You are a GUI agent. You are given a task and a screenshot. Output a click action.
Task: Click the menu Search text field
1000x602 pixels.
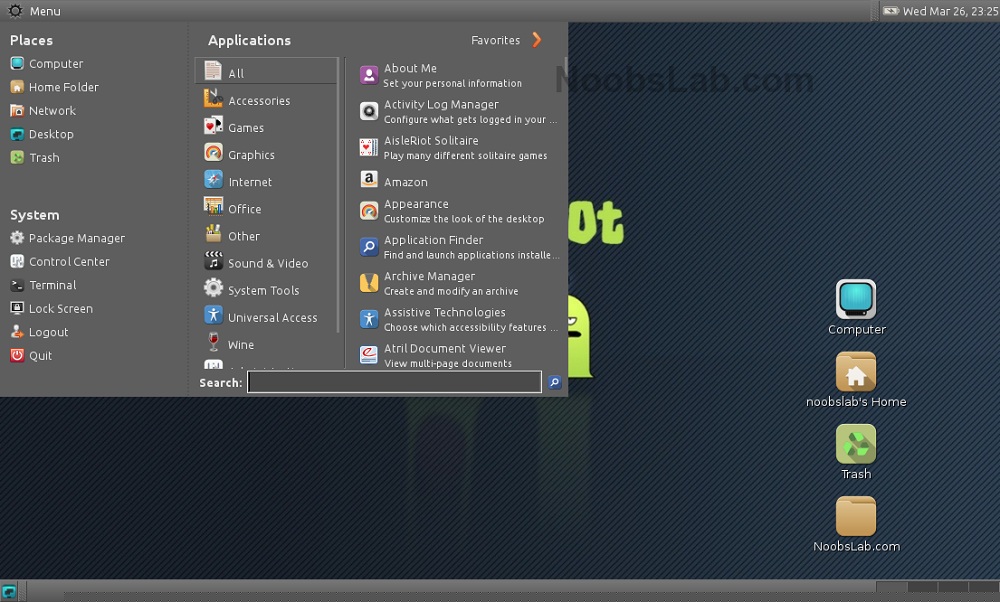(x=394, y=382)
